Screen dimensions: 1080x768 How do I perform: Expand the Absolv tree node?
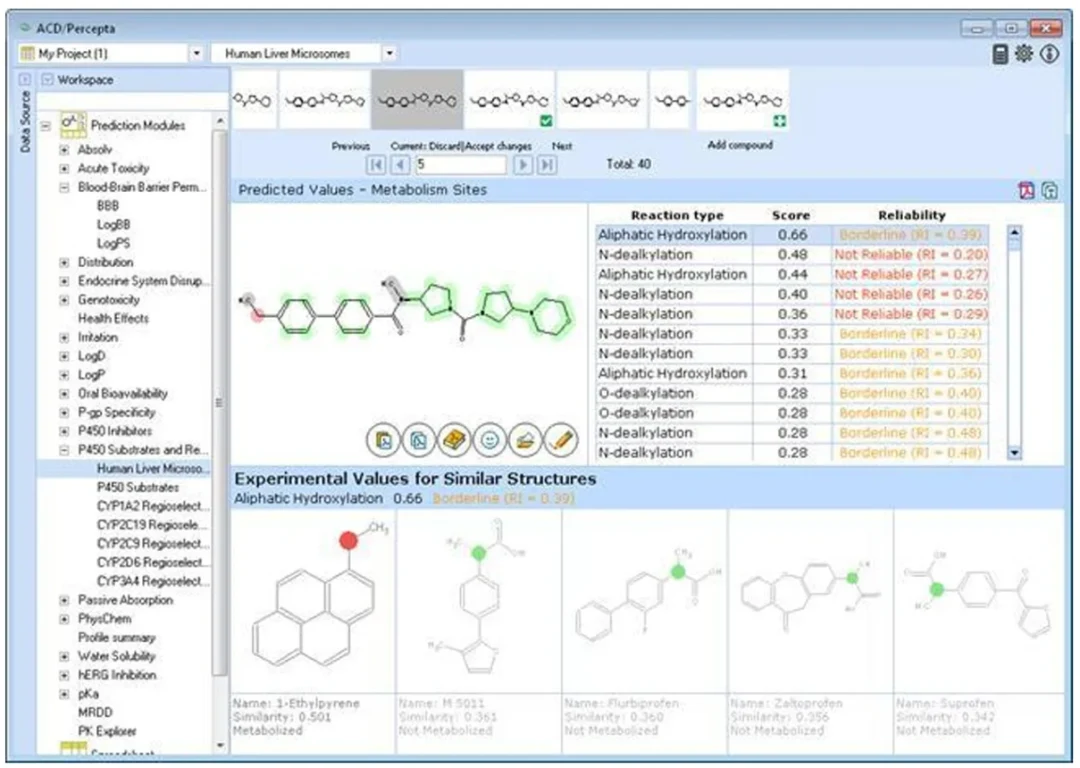point(64,149)
